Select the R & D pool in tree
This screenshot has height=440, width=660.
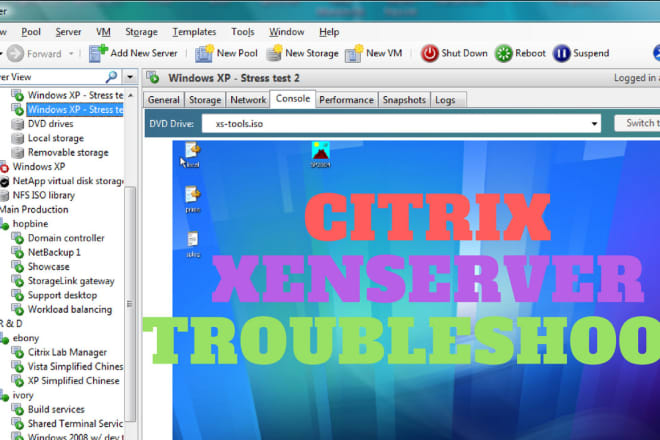tap(11, 324)
